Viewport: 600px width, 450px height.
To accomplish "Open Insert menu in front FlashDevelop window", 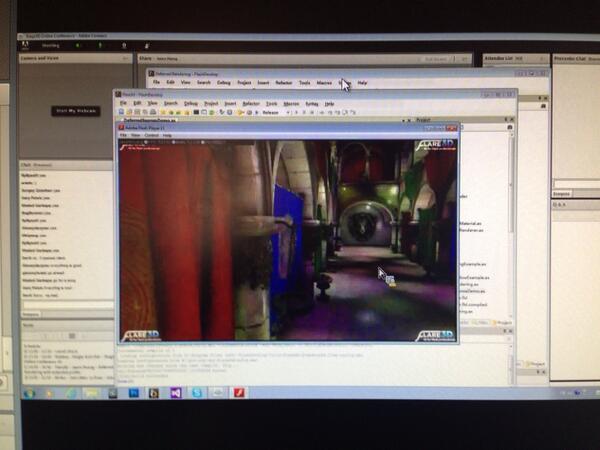I will [x=230, y=104].
